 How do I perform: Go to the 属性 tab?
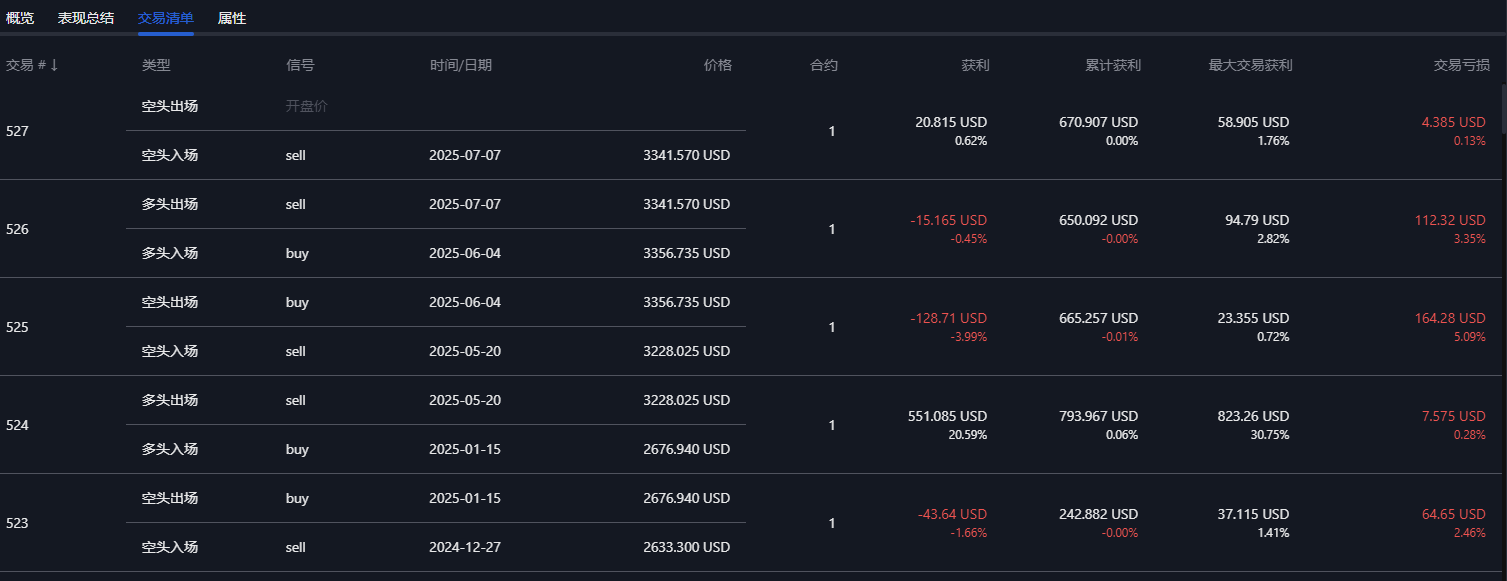coord(232,18)
